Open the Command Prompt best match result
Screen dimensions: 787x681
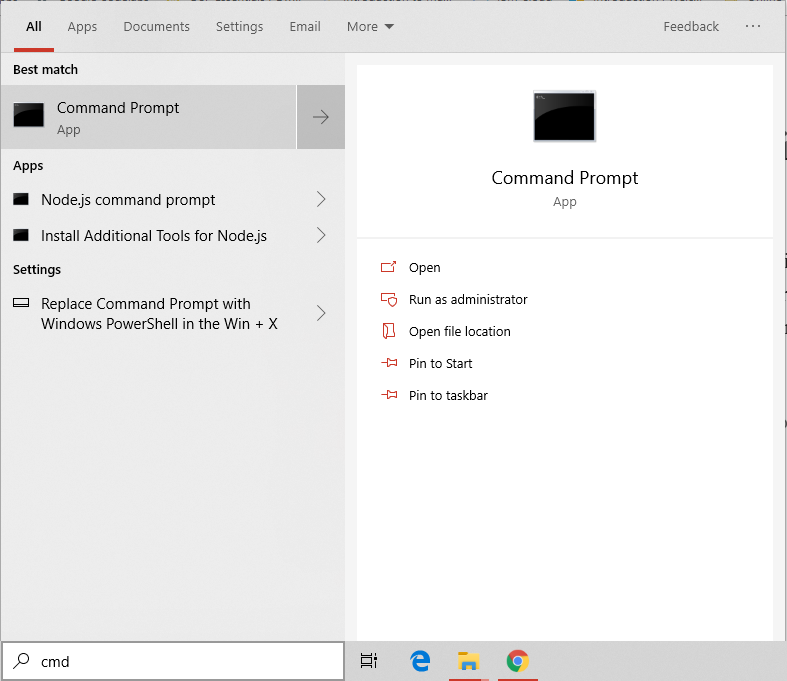tap(149, 117)
